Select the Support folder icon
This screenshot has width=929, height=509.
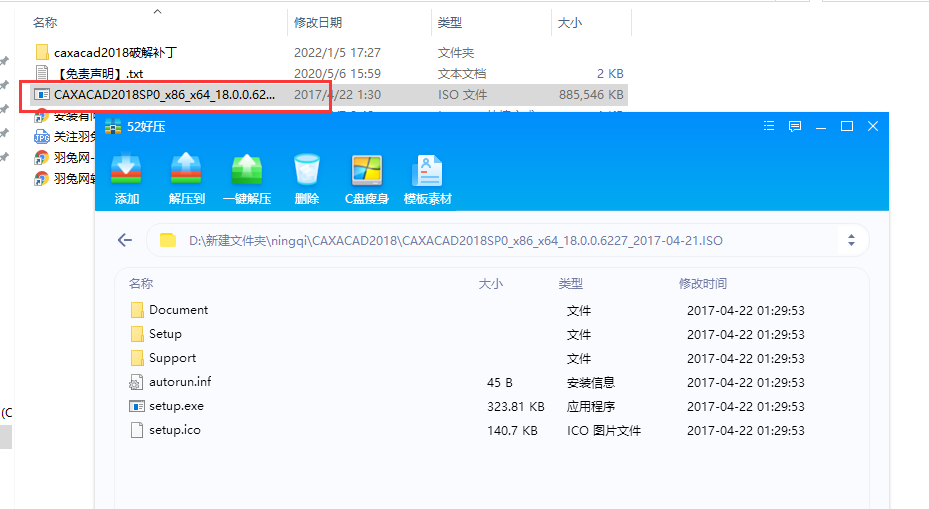pos(137,358)
